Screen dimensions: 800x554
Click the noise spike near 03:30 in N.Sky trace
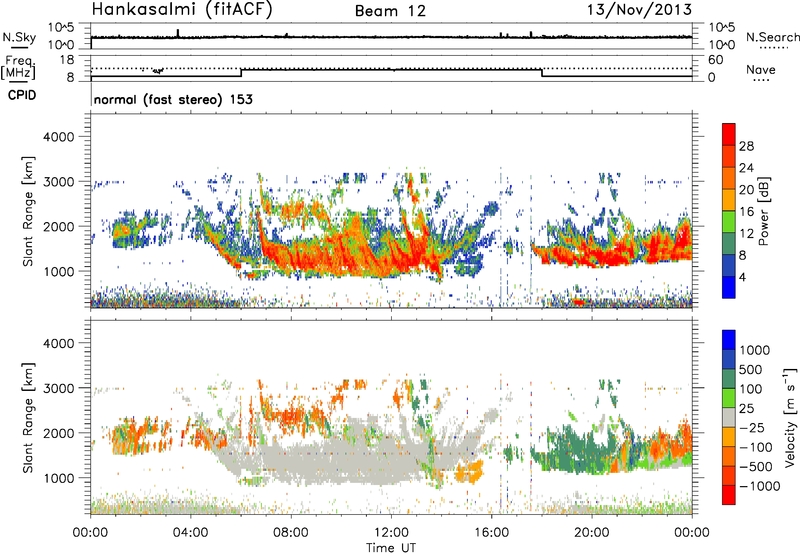click(x=178, y=33)
